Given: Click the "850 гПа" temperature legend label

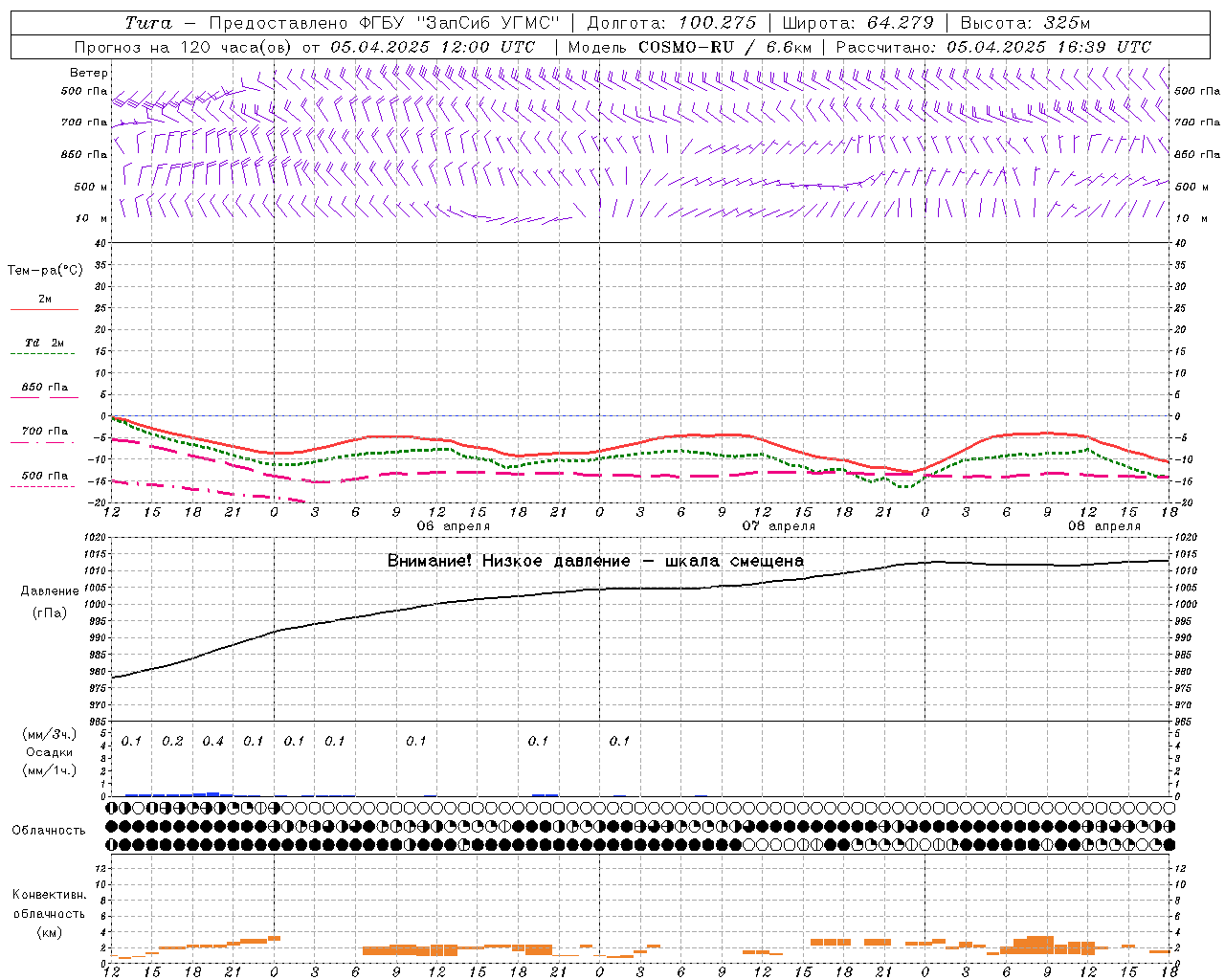Looking at the screenshot, I should (45, 388).
